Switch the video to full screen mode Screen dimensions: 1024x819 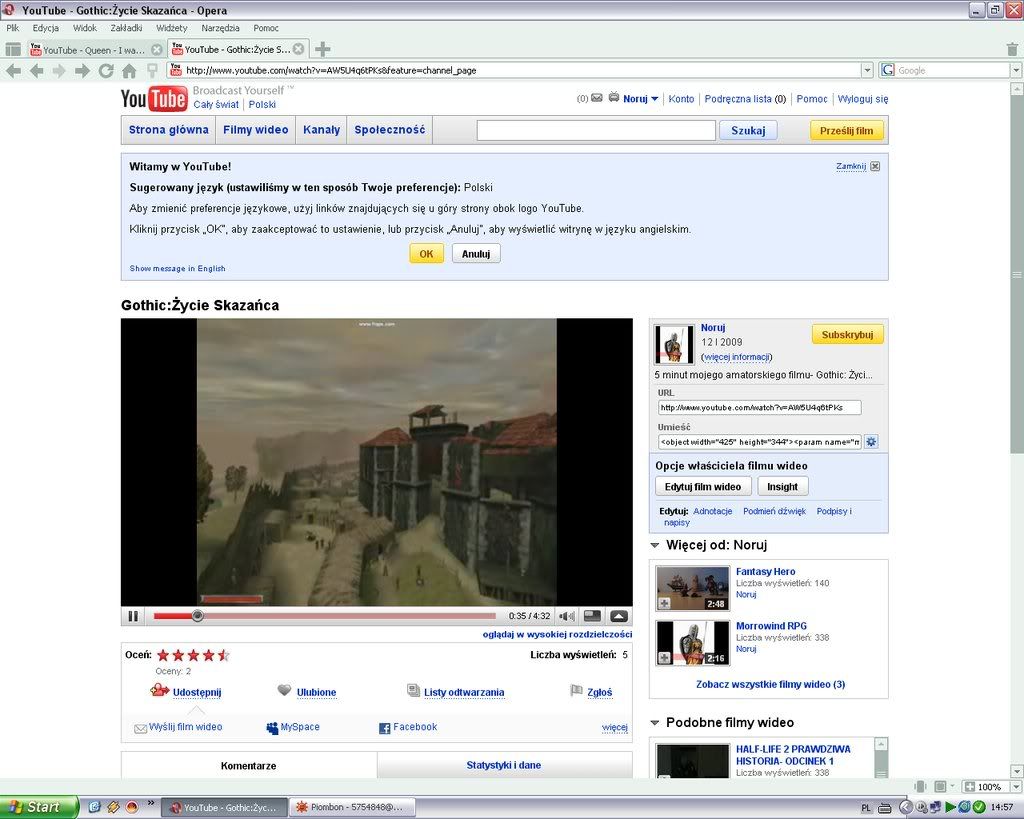(x=619, y=616)
